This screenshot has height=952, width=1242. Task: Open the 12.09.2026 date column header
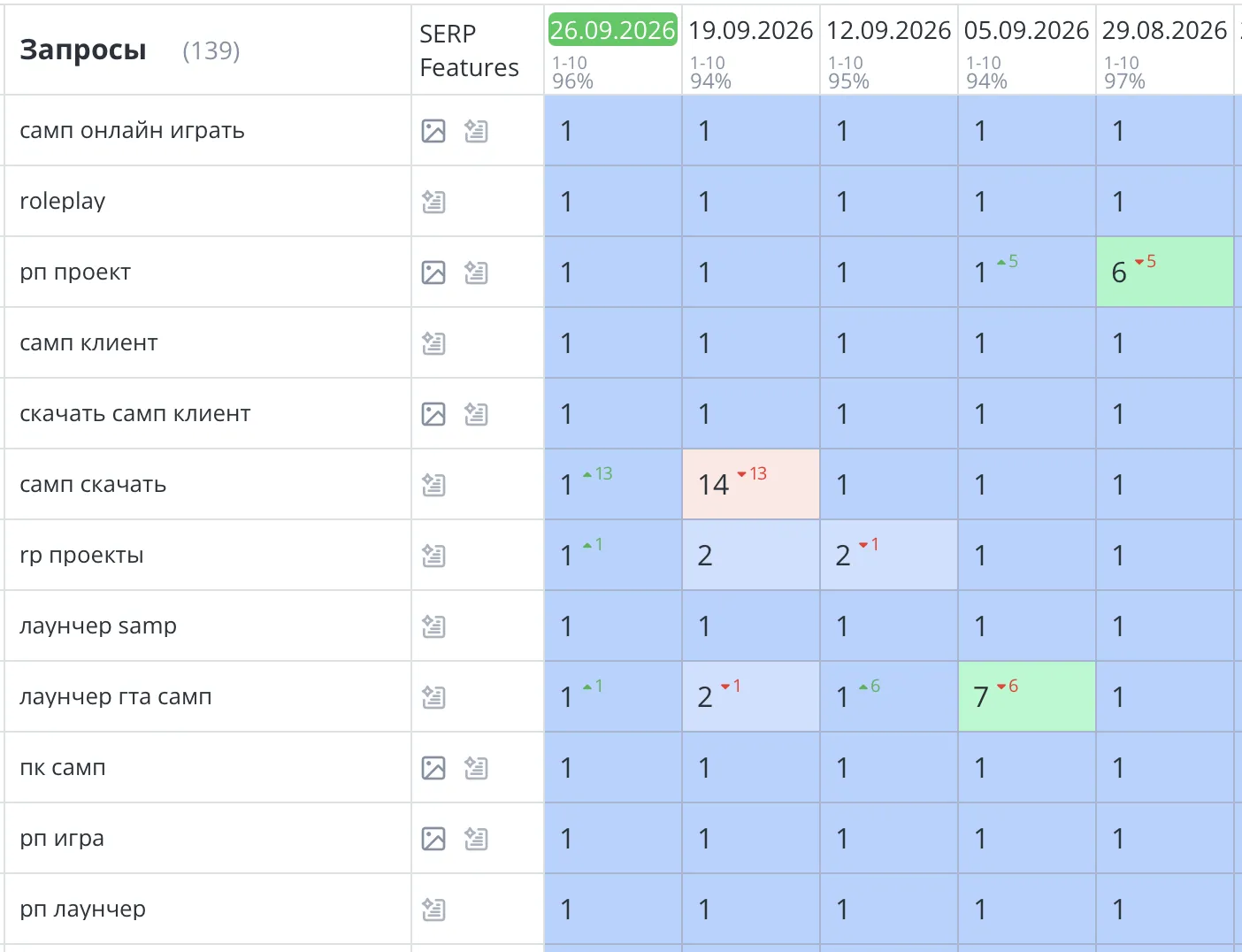coord(889,30)
